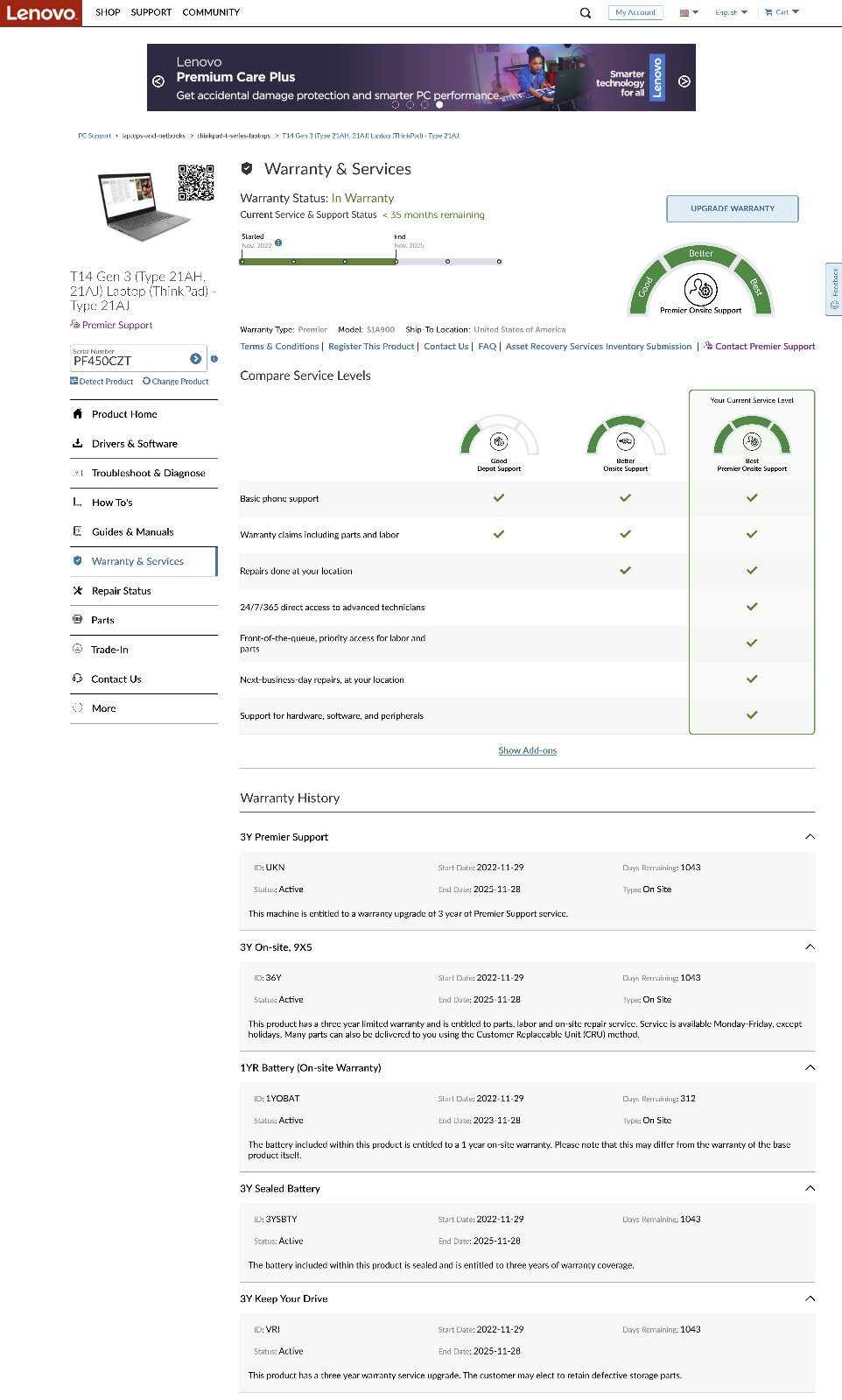The image size is (842, 1400).
Task: Click the T14 laptop product thumbnail
Action: (144, 207)
